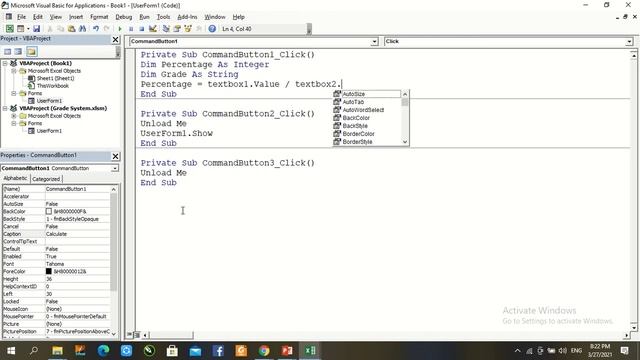Open the Tools menu
This screenshot has width=640, height=360.
[x=163, y=17]
